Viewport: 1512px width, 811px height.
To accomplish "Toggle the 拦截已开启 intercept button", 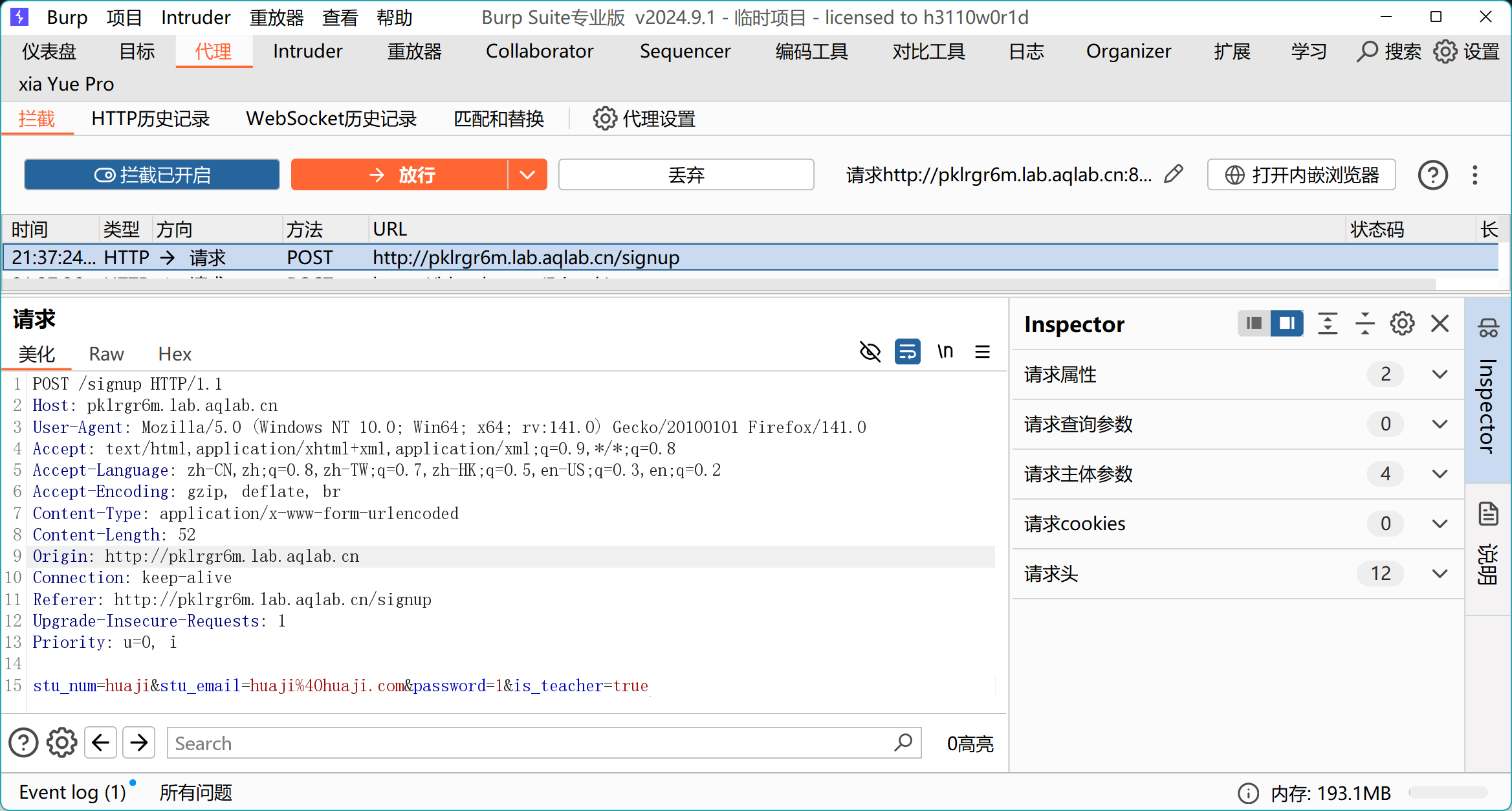I will [152, 175].
